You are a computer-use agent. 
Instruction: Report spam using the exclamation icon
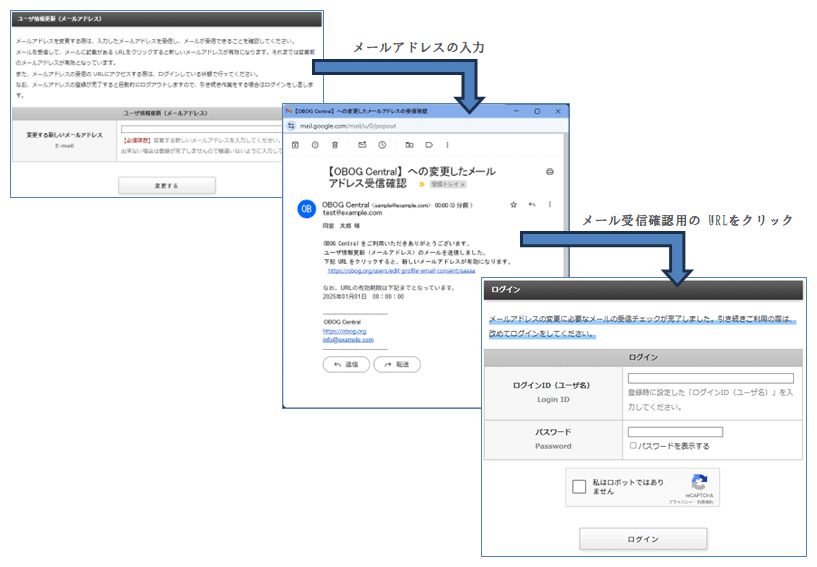click(x=315, y=145)
